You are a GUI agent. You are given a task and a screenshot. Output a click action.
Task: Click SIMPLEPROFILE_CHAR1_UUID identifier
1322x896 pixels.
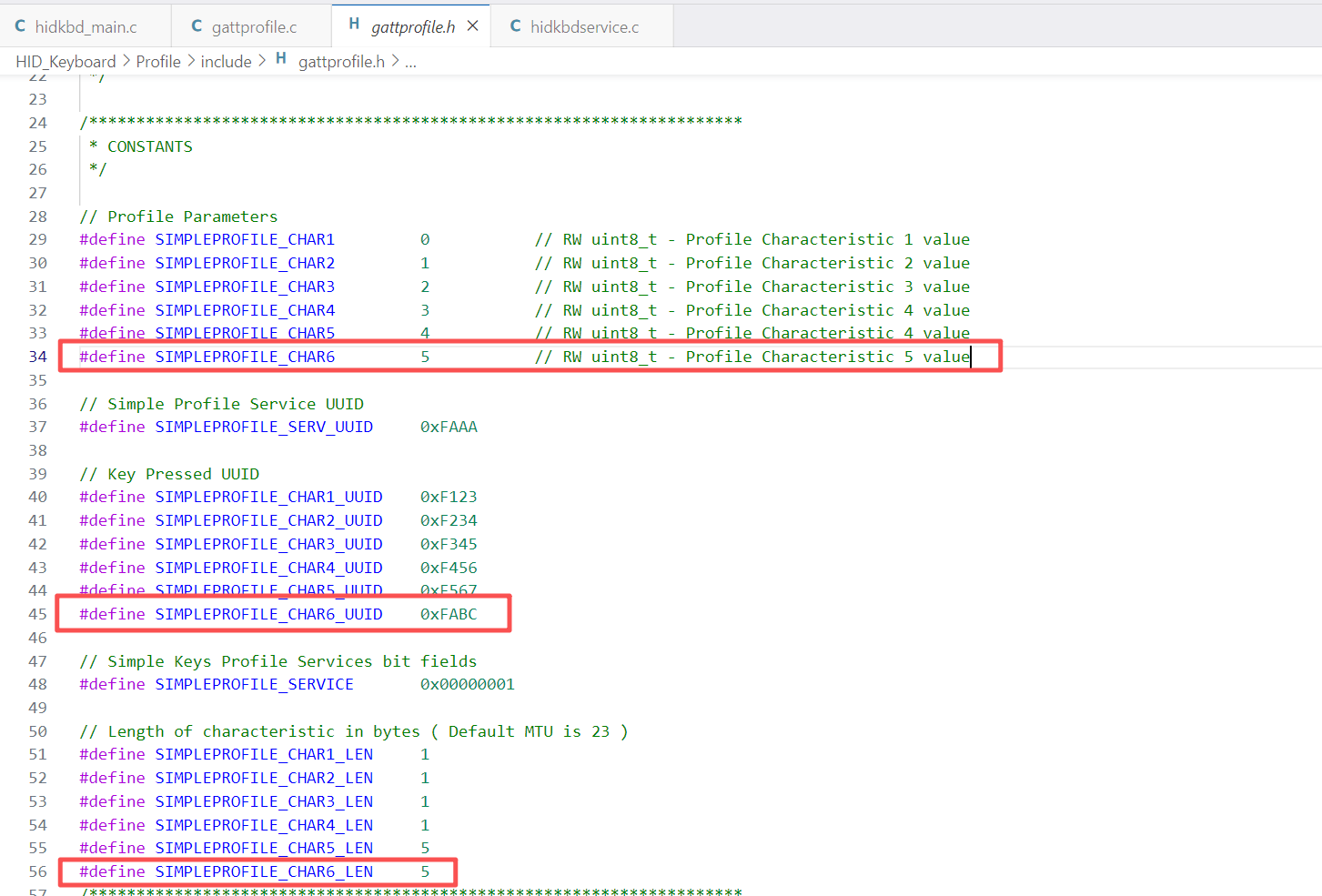pos(268,497)
